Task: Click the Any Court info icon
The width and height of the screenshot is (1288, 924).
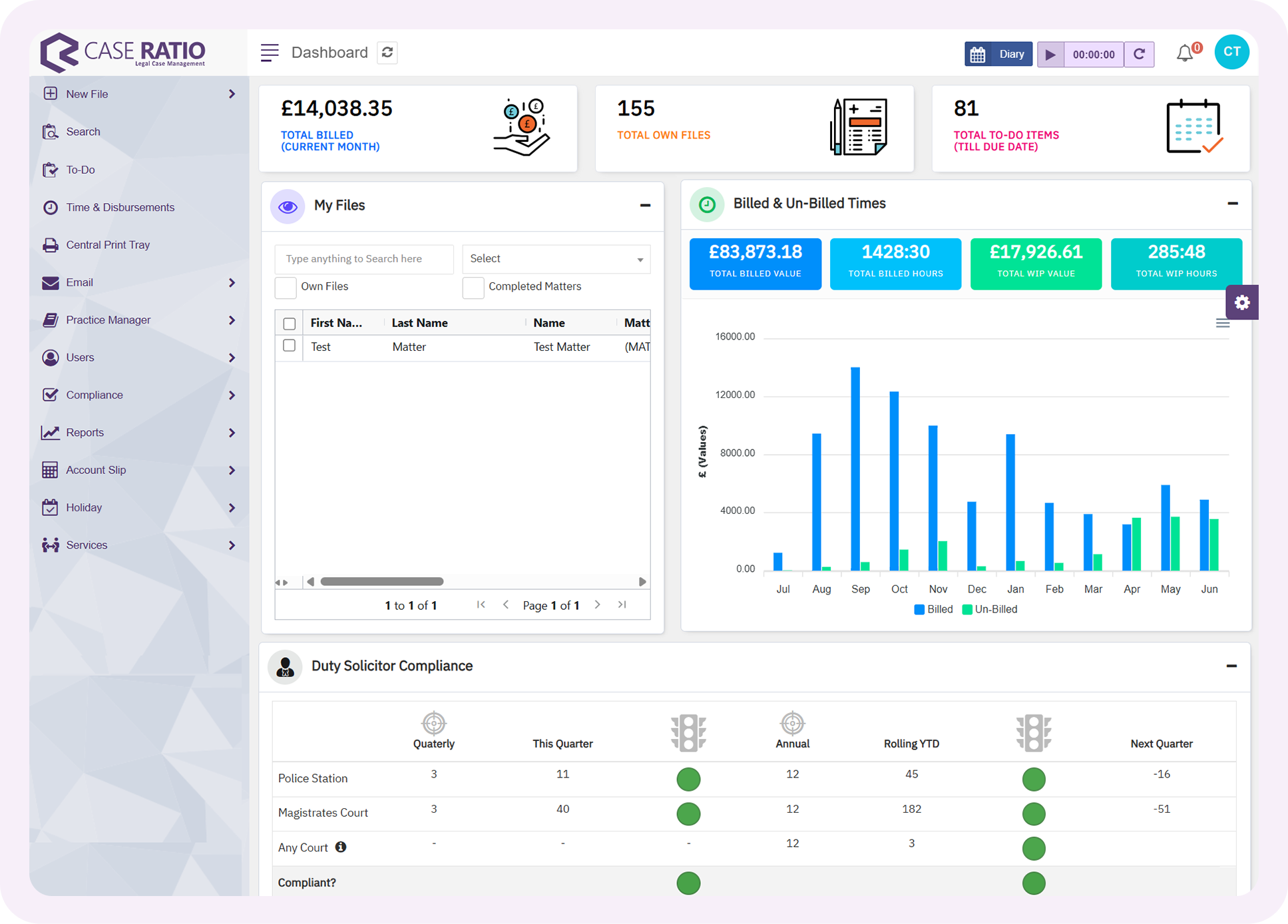Action: tap(341, 847)
